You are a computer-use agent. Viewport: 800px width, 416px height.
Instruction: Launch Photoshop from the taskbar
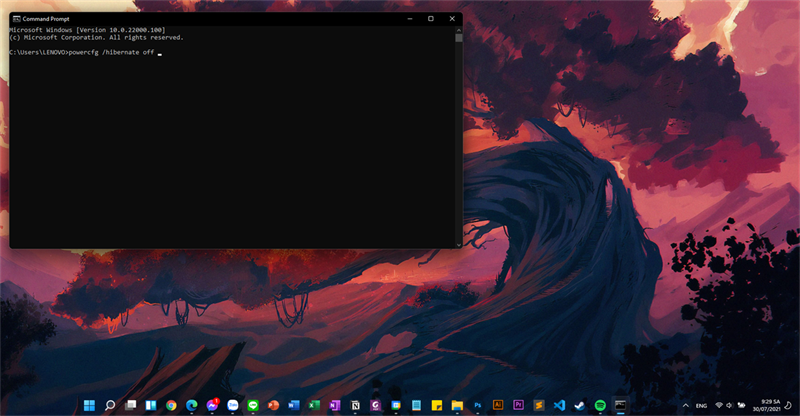(478, 405)
